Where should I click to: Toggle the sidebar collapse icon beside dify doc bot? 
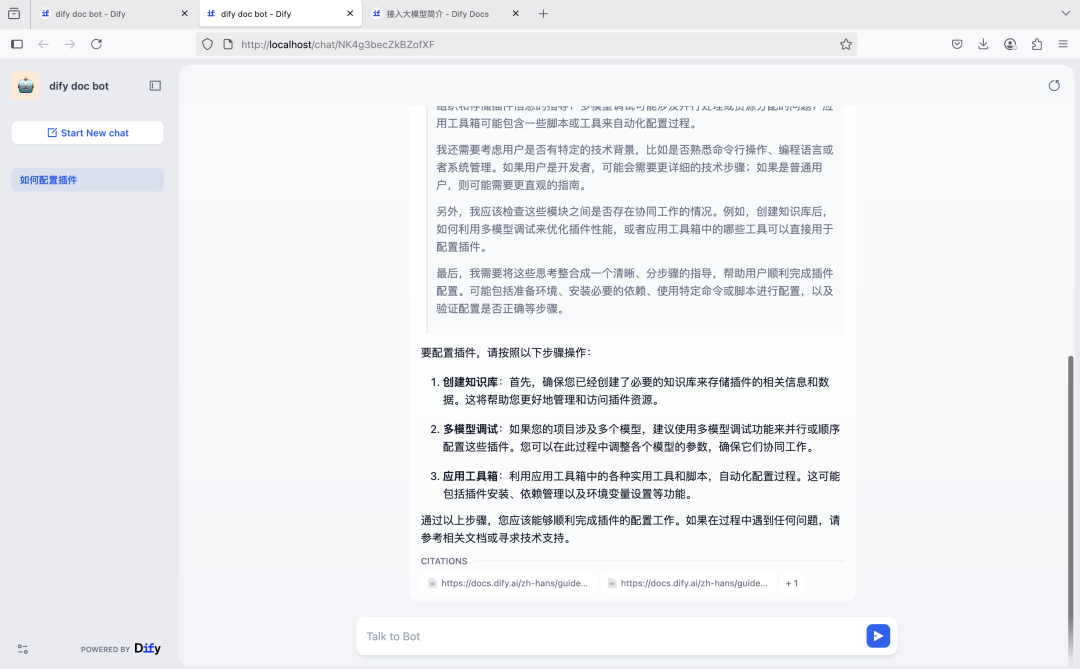point(155,86)
